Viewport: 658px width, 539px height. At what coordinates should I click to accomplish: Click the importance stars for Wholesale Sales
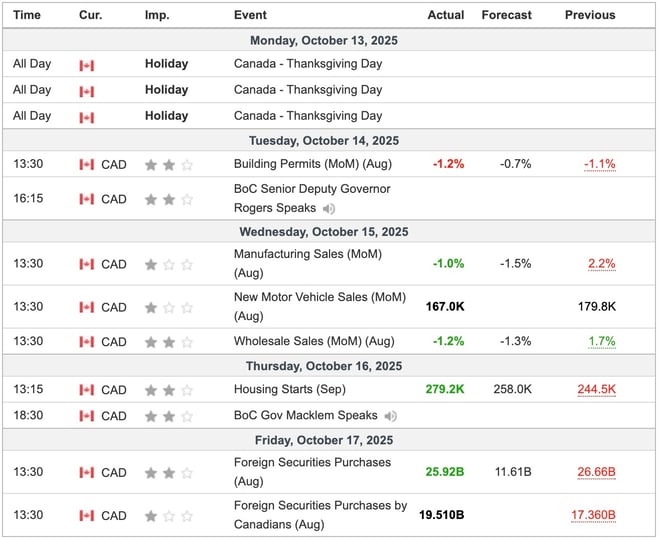pos(168,342)
